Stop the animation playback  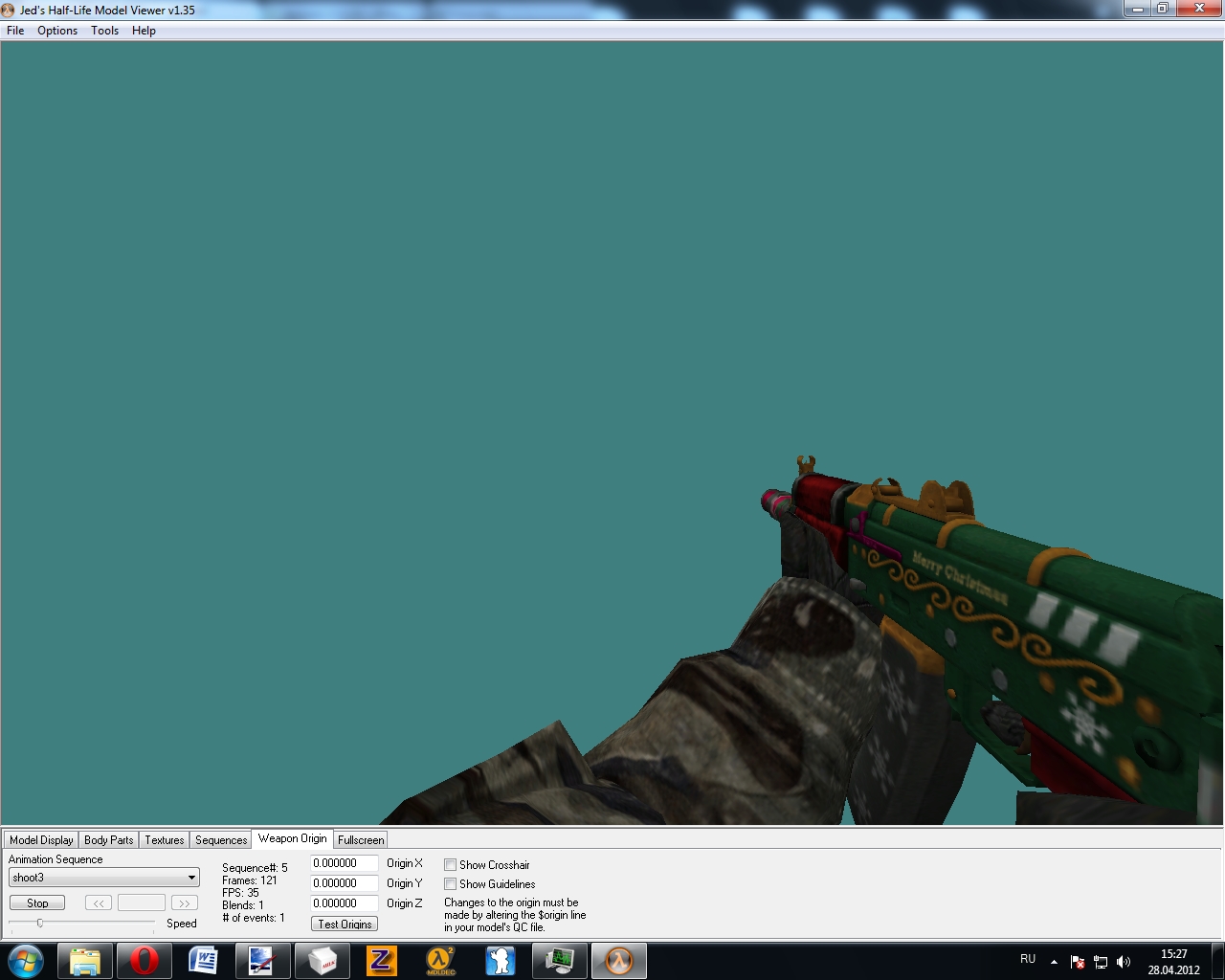(x=37, y=902)
